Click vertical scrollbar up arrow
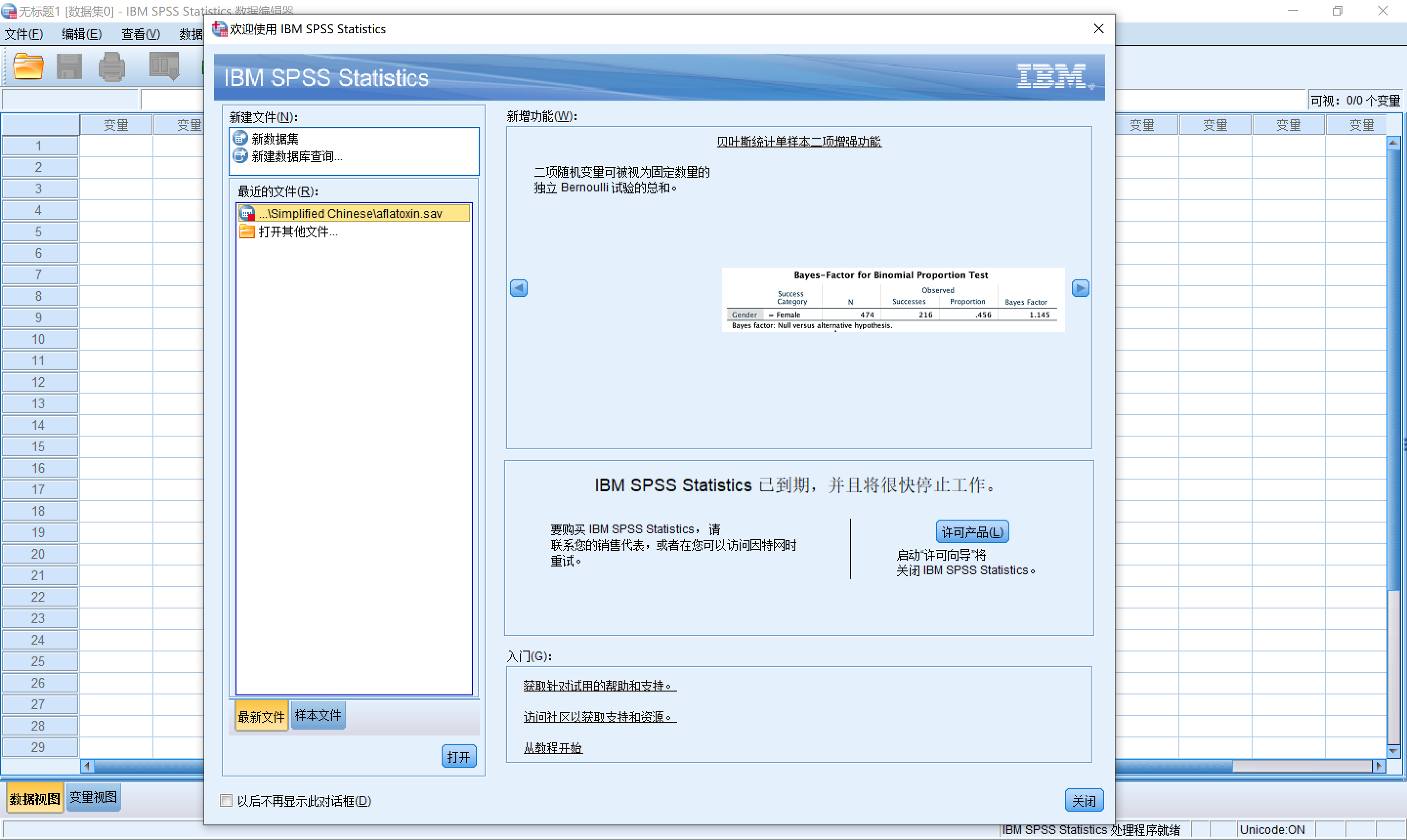The image size is (1407, 840). click(1393, 142)
